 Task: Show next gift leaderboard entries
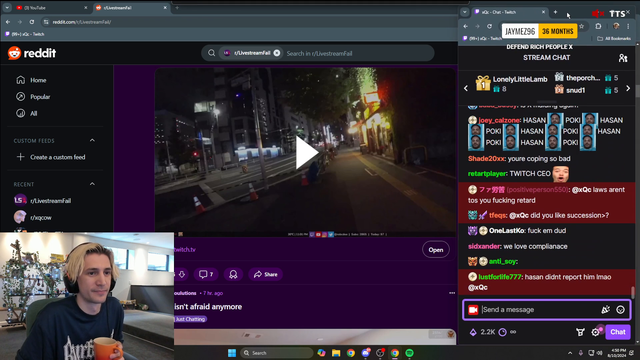pos(628,88)
